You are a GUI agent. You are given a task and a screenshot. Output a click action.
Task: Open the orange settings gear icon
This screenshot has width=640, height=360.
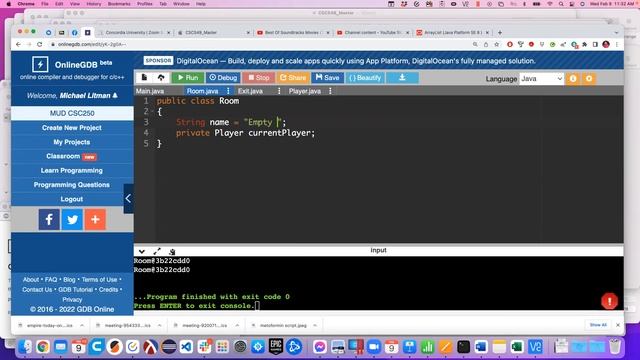tap(589, 79)
